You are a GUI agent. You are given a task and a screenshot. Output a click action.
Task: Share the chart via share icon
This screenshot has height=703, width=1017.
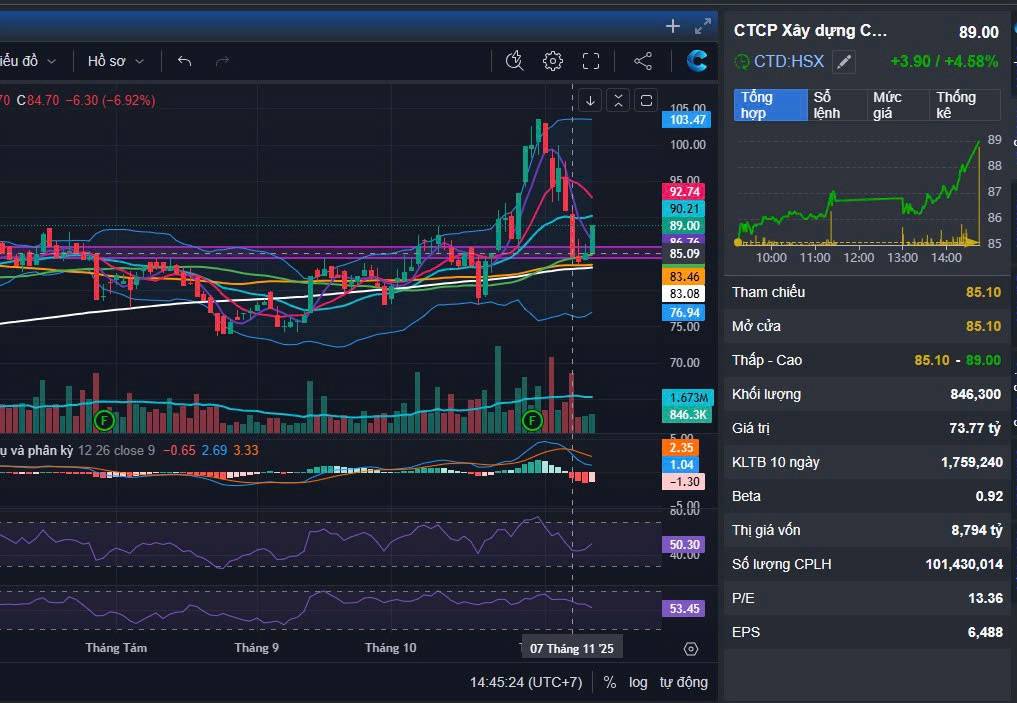click(643, 61)
